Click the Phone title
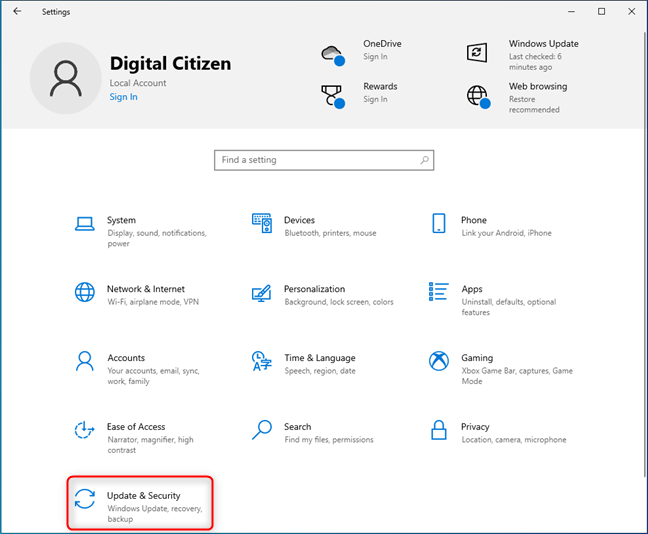The height and width of the screenshot is (534, 648). tap(474, 220)
